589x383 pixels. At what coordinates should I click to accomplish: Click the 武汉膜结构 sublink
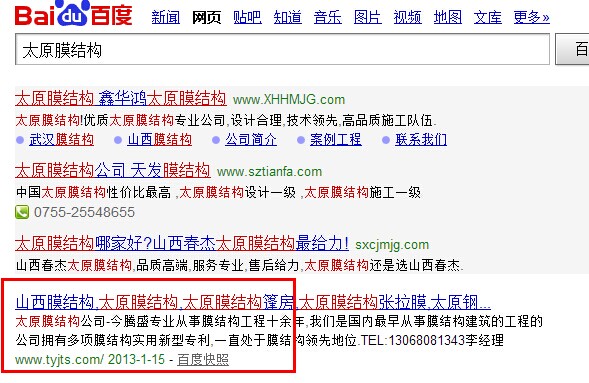click(x=62, y=140)
